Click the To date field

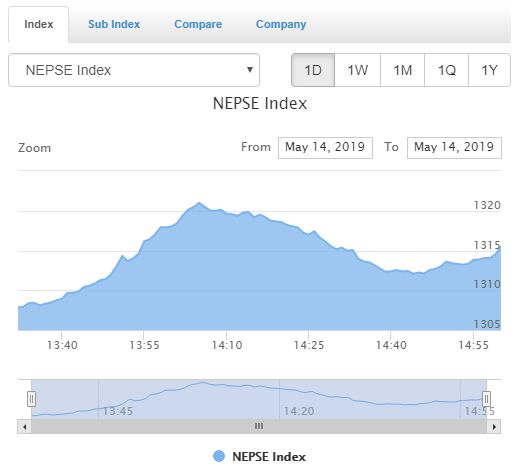pyautogui.click(x=454, y=148)
